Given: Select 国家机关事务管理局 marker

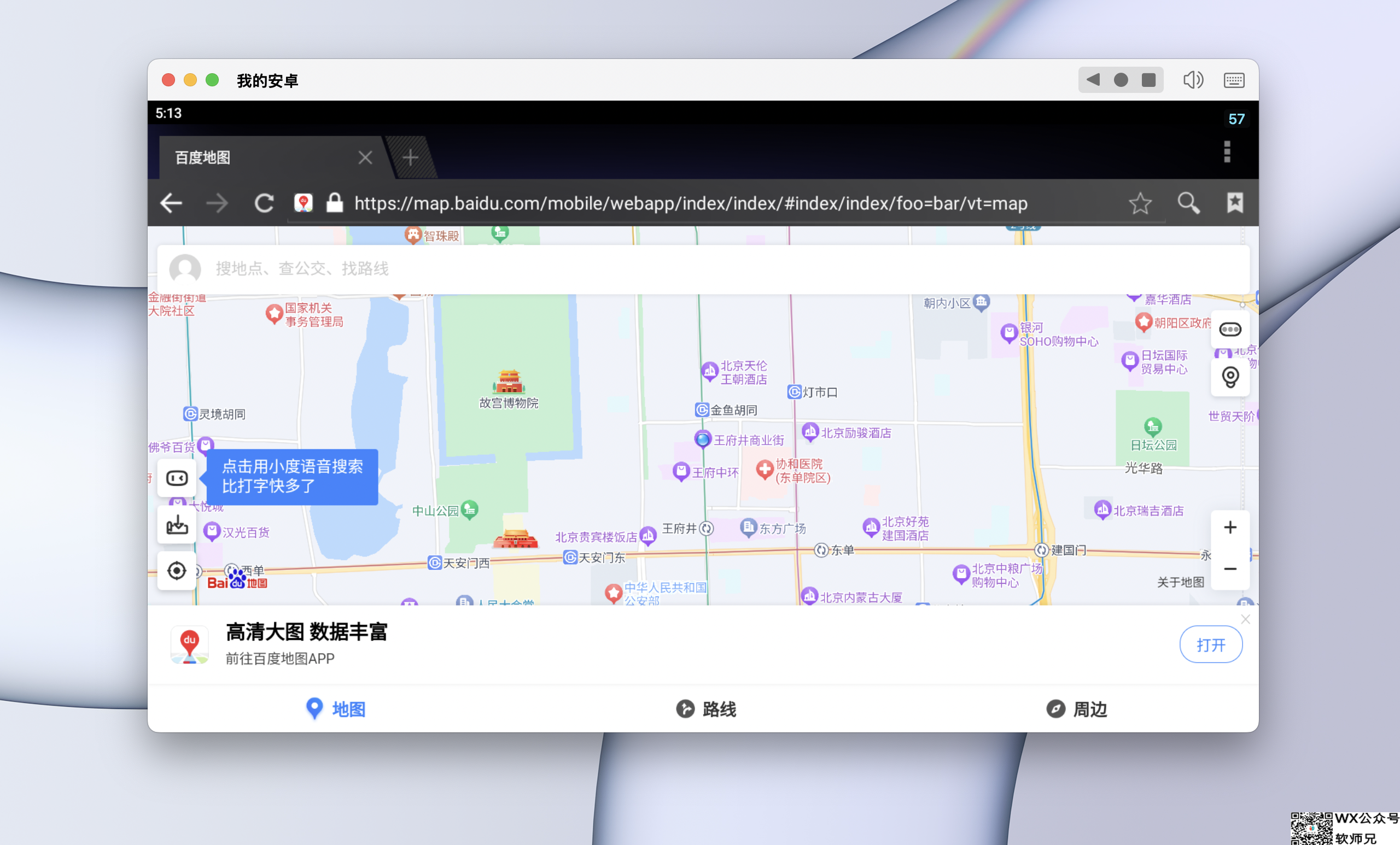Looking at the screenshot, I should point(275,314).
